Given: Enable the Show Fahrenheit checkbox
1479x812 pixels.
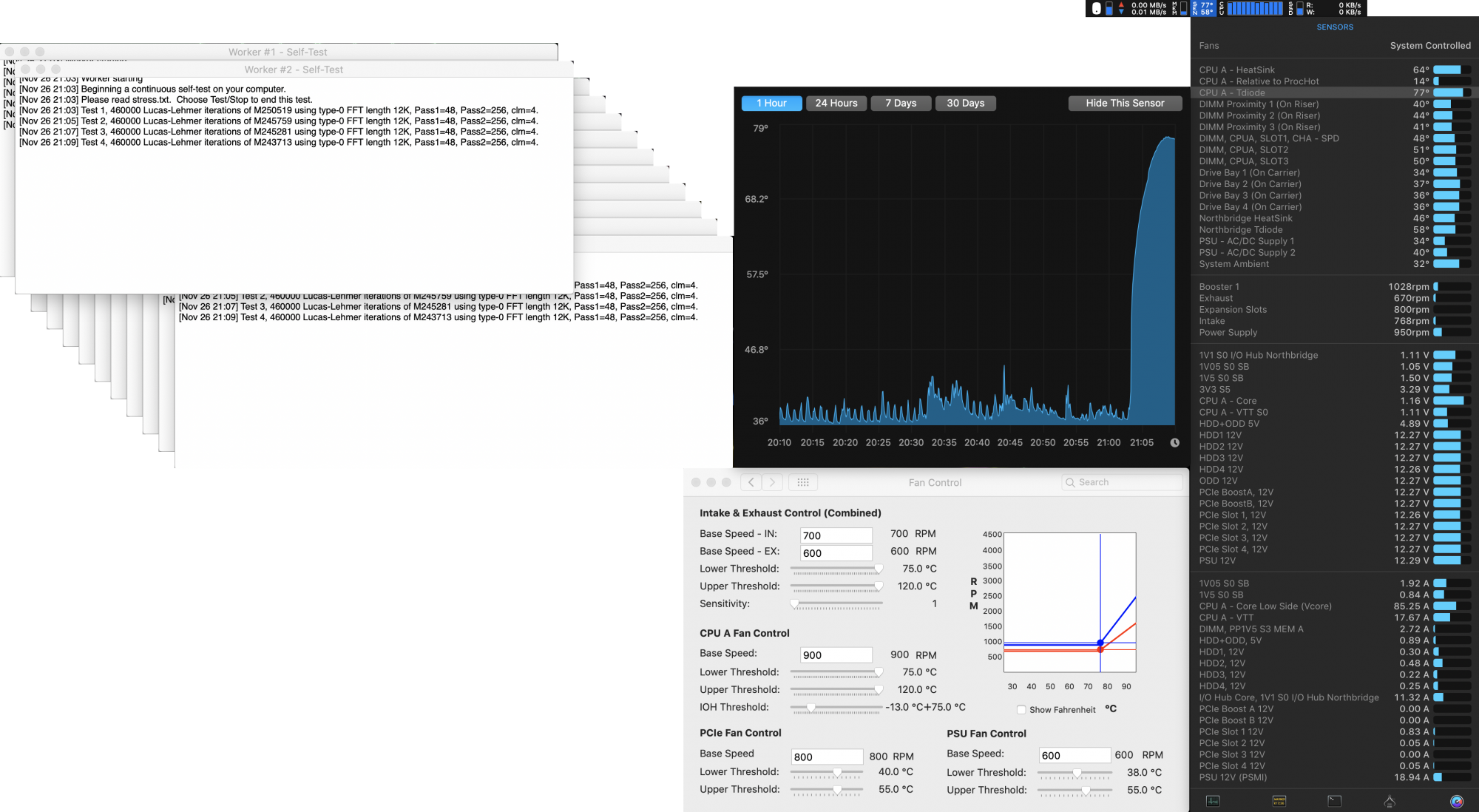Looking at the screenshot, I should [1021, 709].
